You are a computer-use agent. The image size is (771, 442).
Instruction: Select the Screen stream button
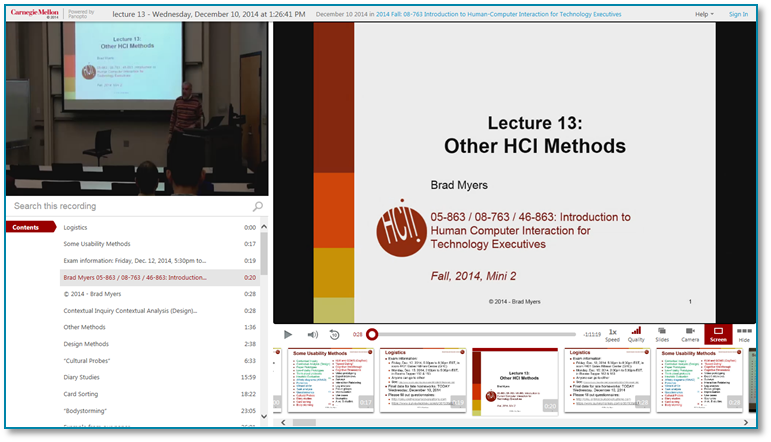click(x=718, y=334)
